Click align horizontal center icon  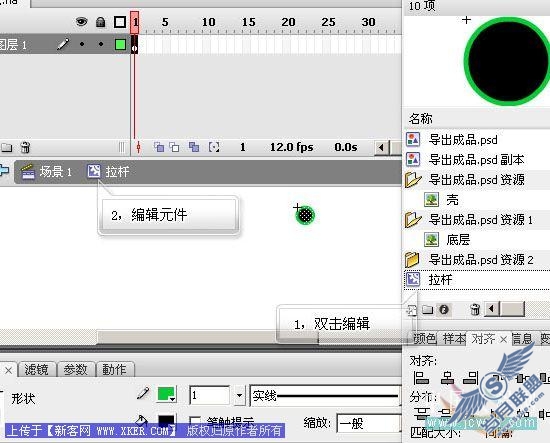447,378
